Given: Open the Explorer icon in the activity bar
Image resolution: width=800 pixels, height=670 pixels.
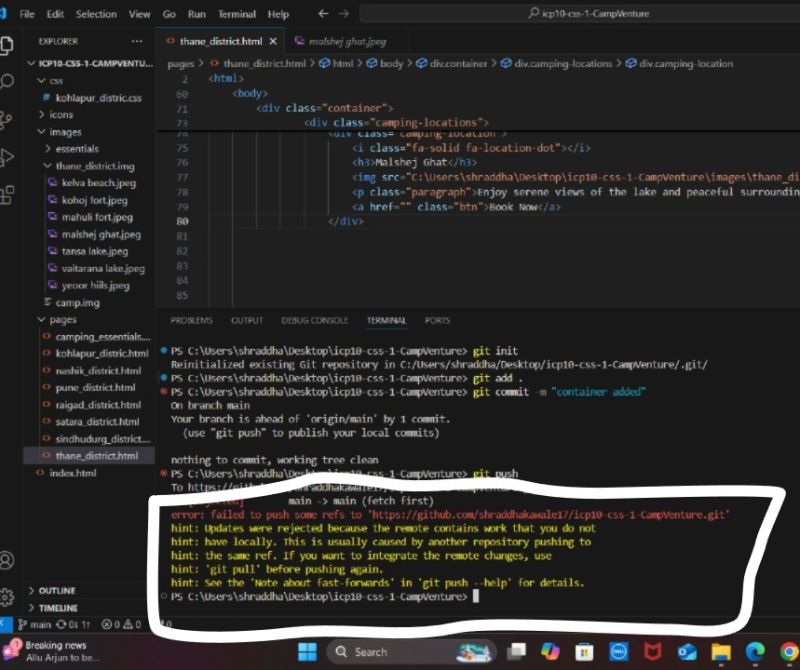Looking at the screenshot, I should coord(9,45).
